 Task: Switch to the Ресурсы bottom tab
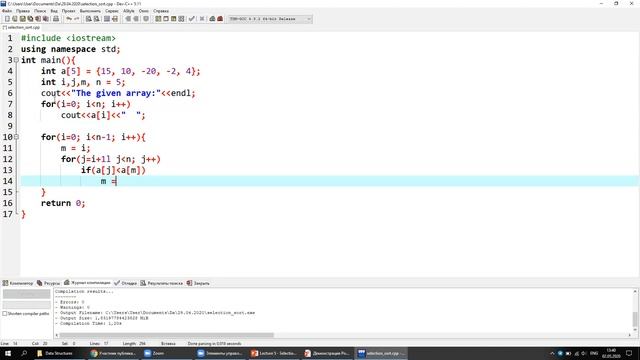coord(49,283)
